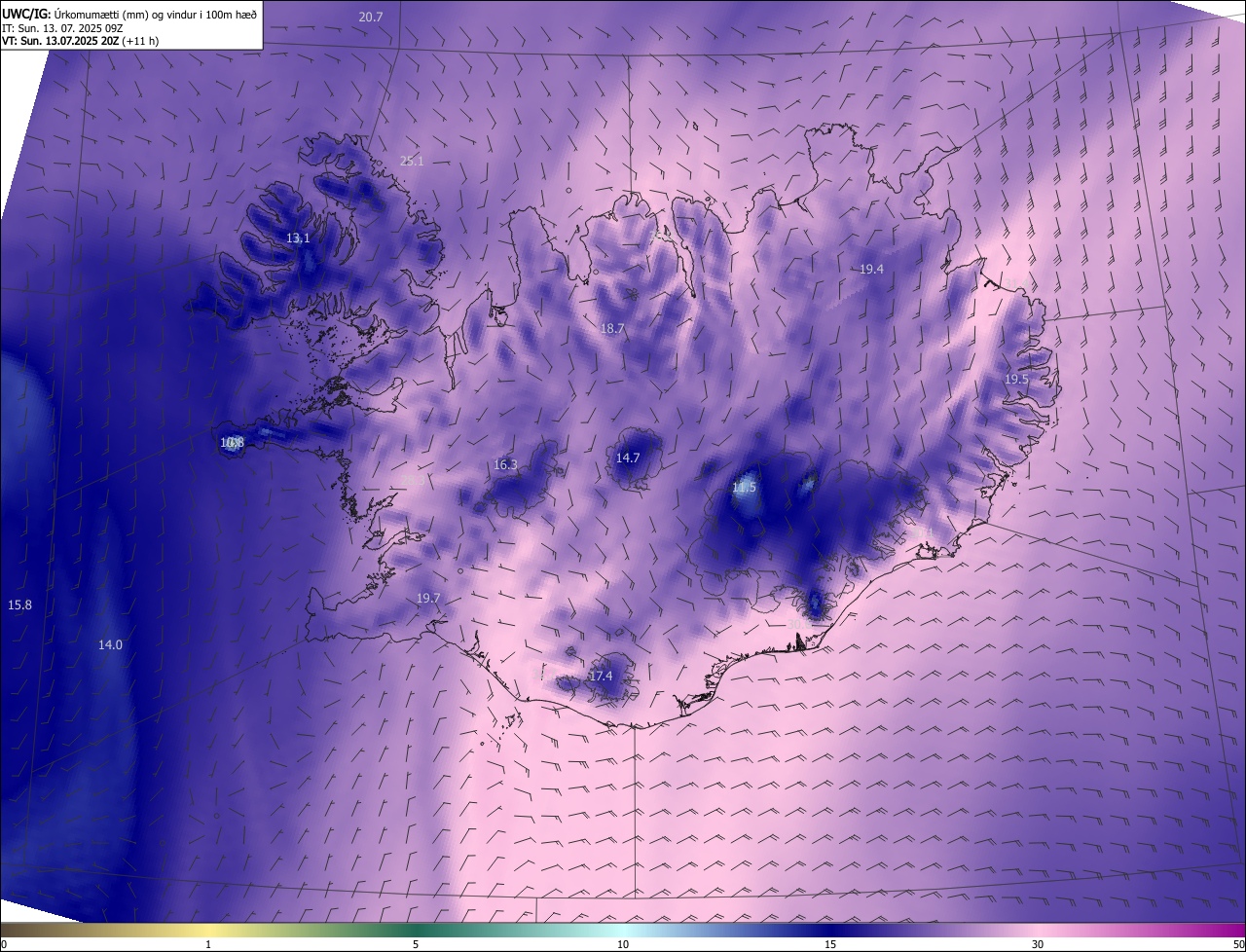The width and height of the screenshot is (1246, 952).
Task: Select the 11.5 value over Vatnajökull
Action: click(x=744, y=488)
